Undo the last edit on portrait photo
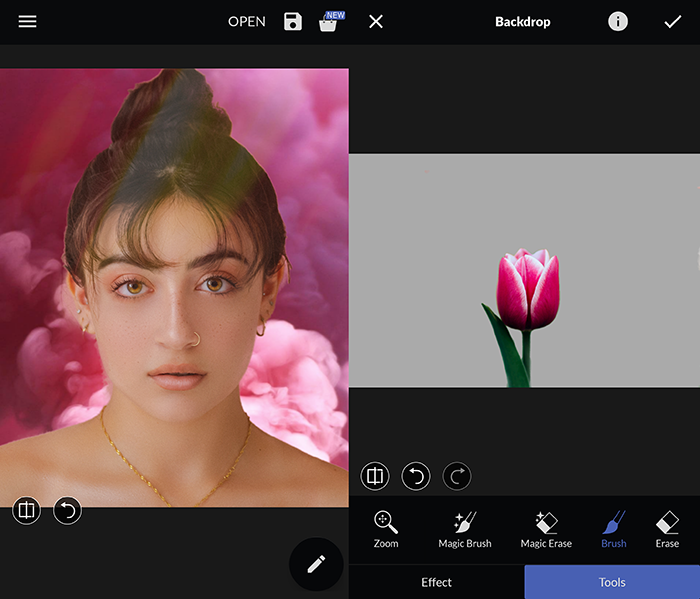This screenshot has width=700, height=599. point(67,511)
